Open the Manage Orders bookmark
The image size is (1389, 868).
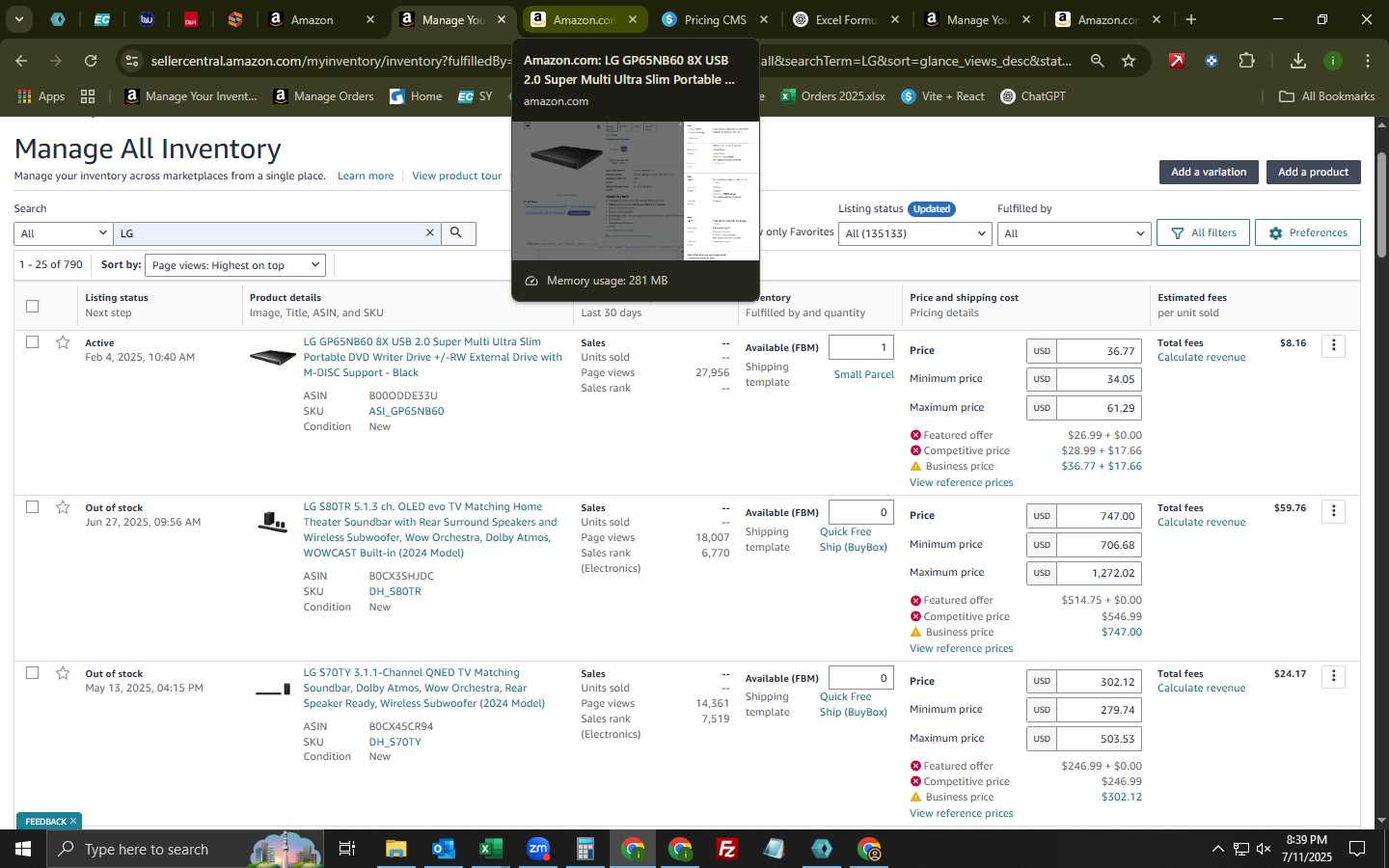coord(323,96)
